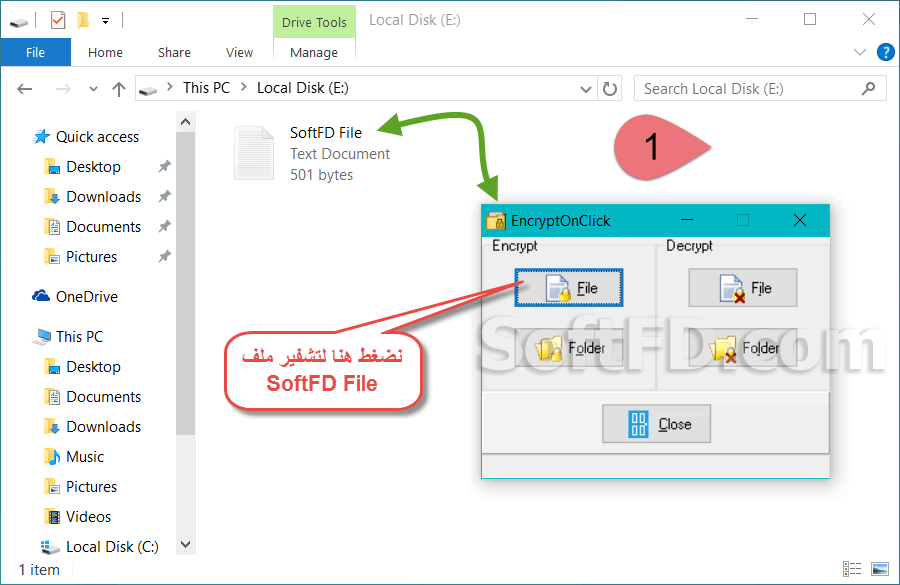Click the Forward navigation arrow
This screenshot has width=900, height=585.
(63, 89)
